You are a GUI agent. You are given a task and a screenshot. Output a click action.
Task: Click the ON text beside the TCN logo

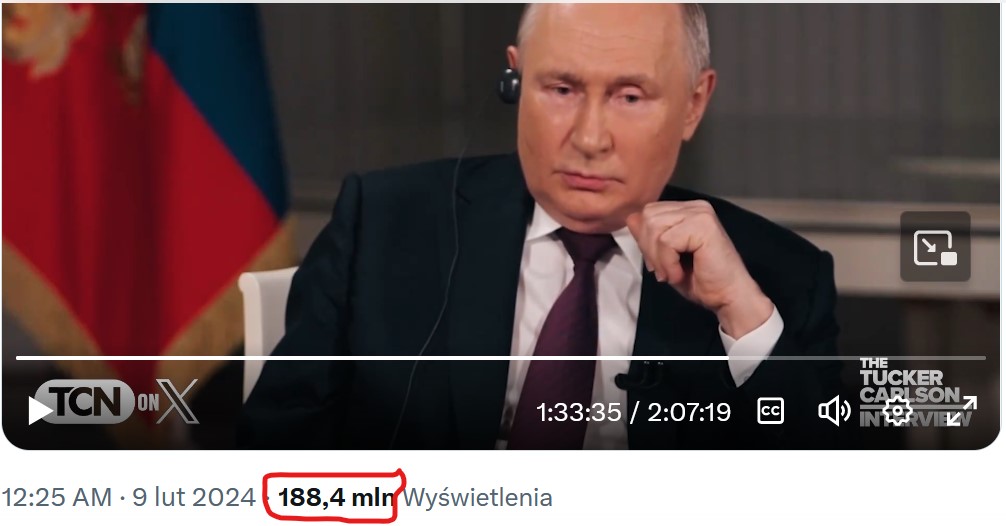click(147, 402)
